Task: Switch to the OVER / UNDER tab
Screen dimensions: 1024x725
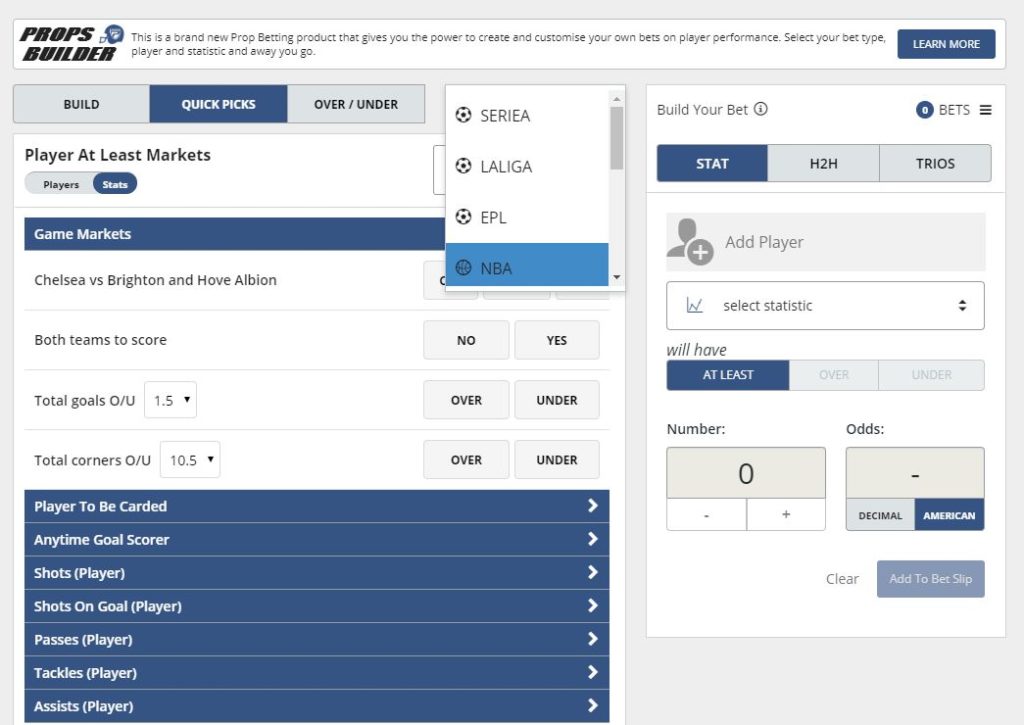Action: tap(356, 104)
